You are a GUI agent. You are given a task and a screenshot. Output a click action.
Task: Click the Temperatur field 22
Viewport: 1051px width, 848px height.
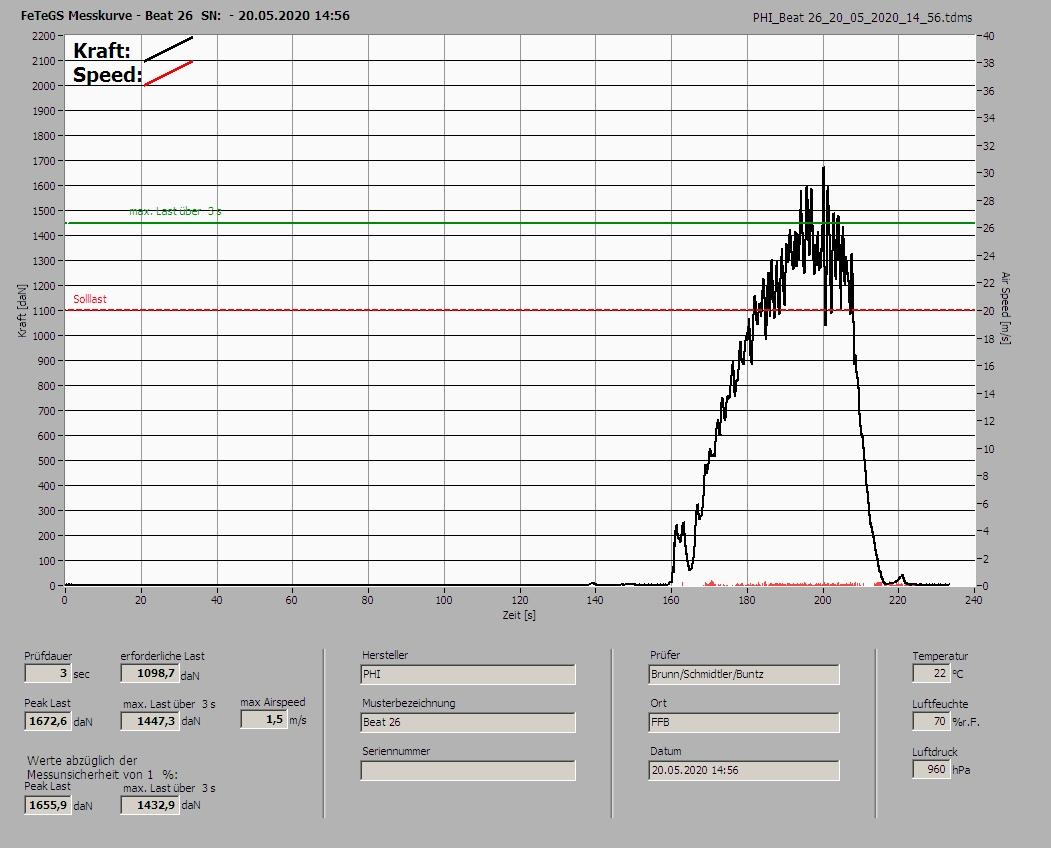931,673
